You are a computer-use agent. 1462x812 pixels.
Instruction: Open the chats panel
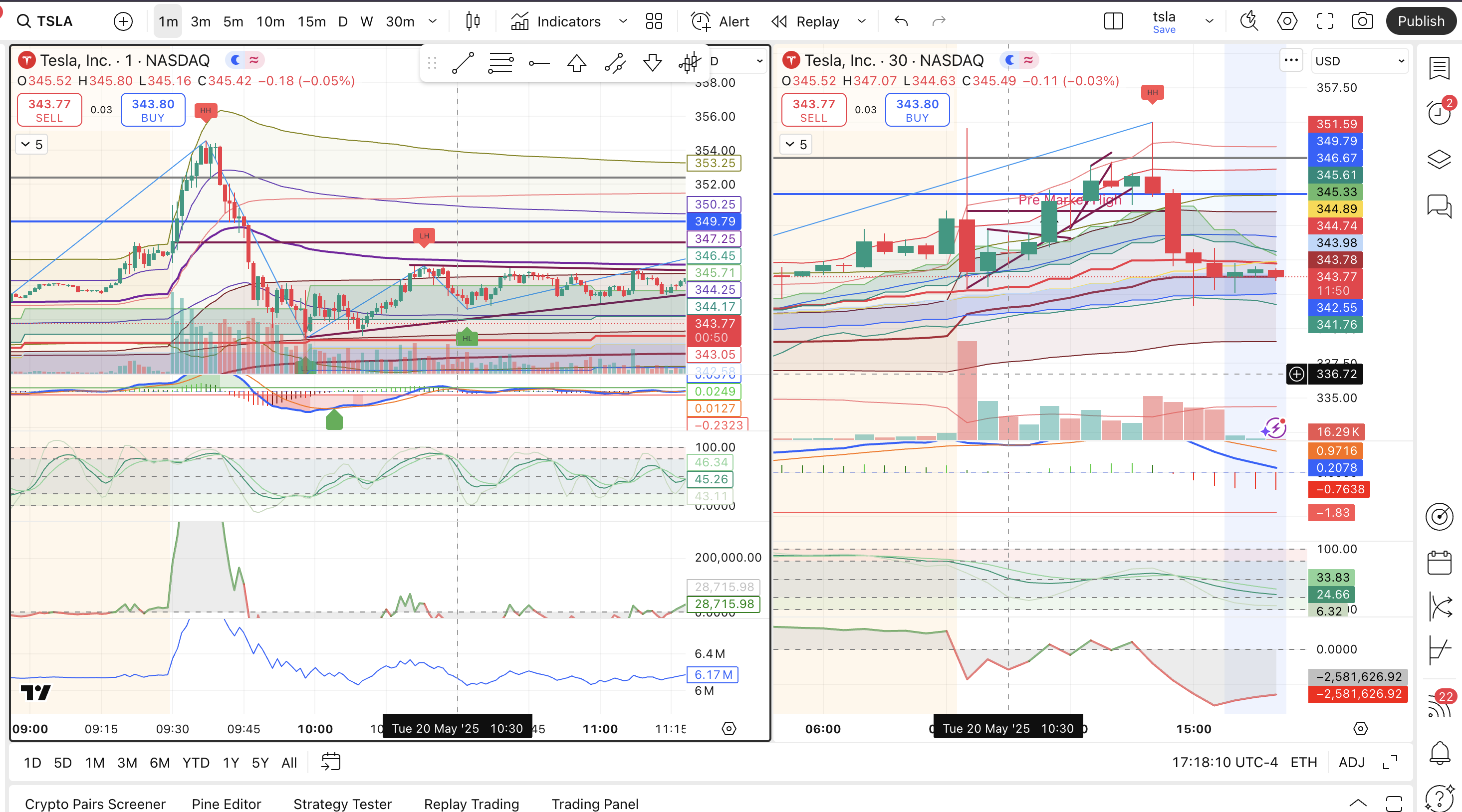click(x=1440, y=205)
